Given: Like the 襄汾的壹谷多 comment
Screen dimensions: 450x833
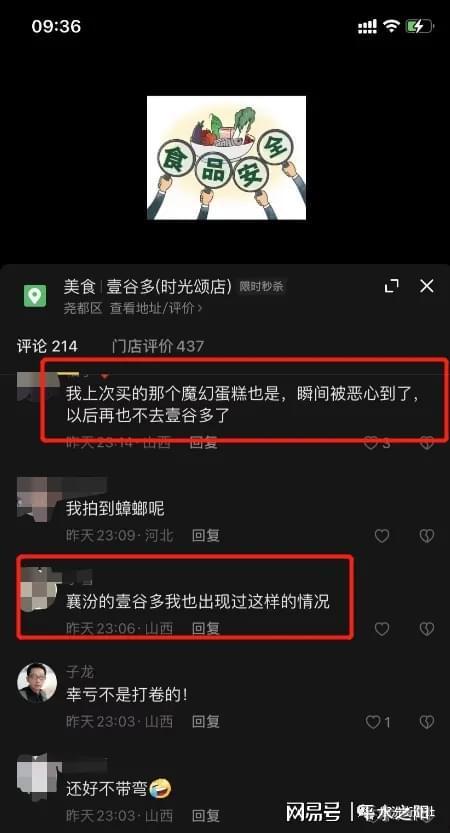Looking at the screenshot, I should coord(382,629).
